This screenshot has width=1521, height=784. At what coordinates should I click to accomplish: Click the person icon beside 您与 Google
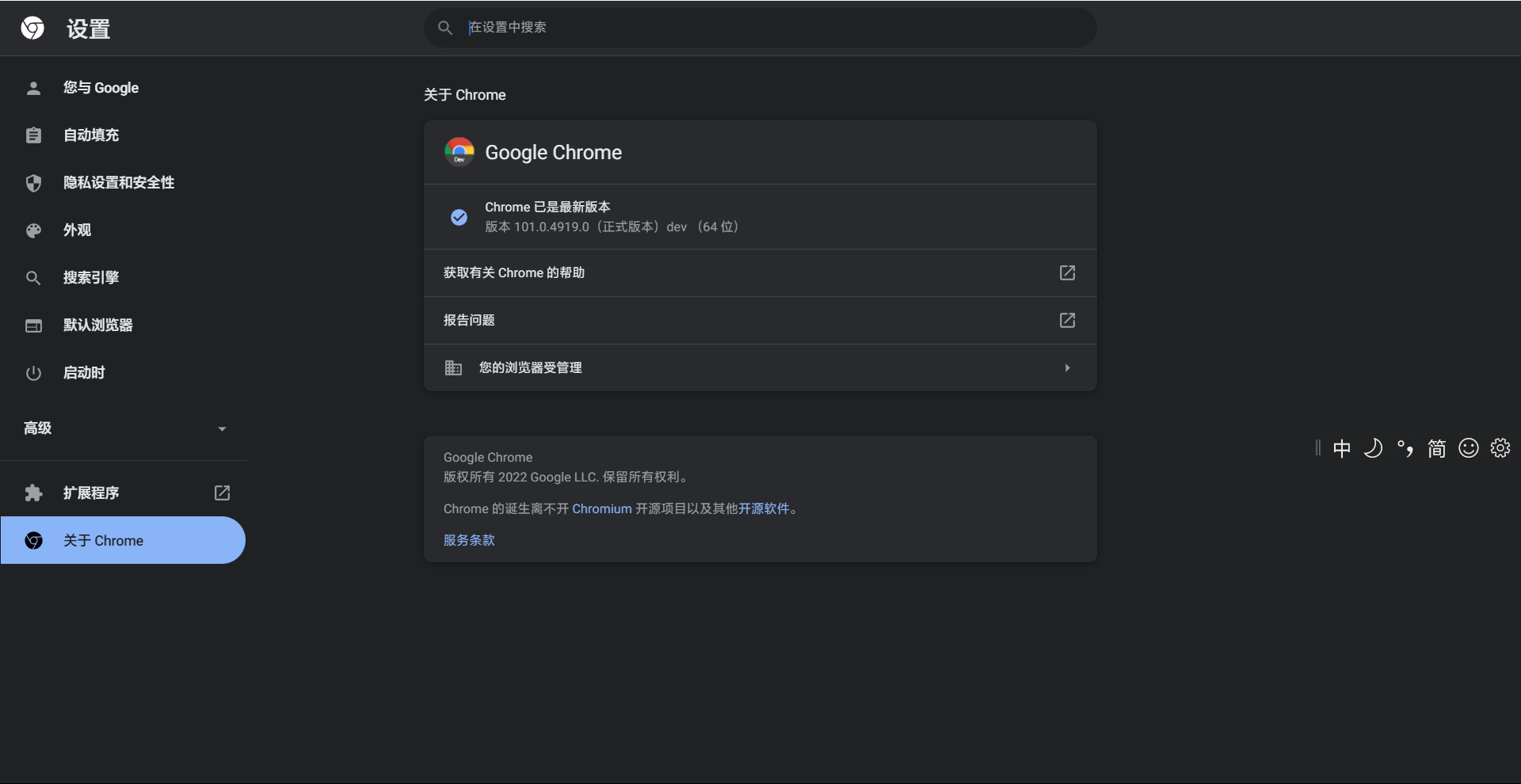coord(33,88)
